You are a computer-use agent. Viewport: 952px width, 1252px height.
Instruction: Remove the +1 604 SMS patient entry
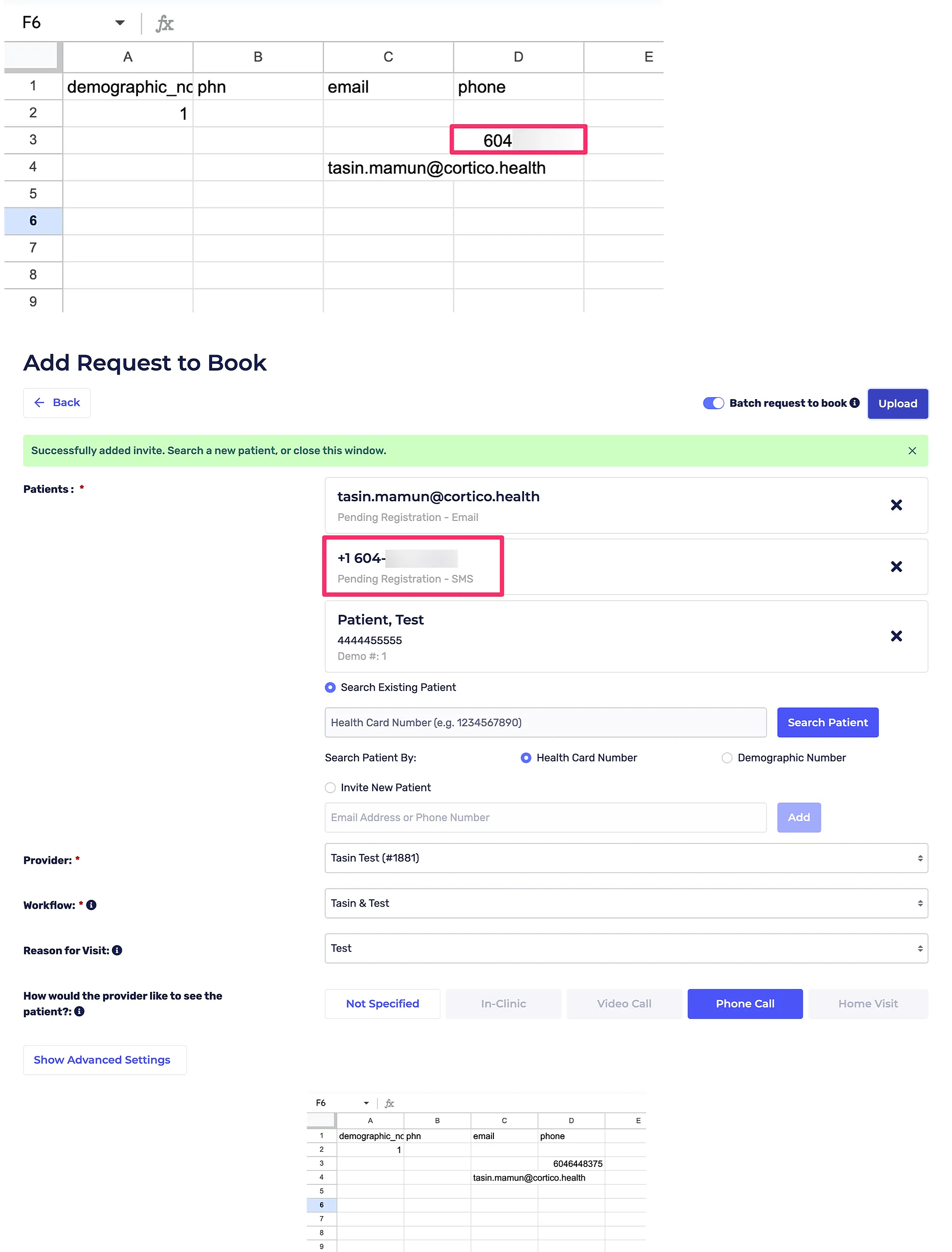tap(896, 567)
